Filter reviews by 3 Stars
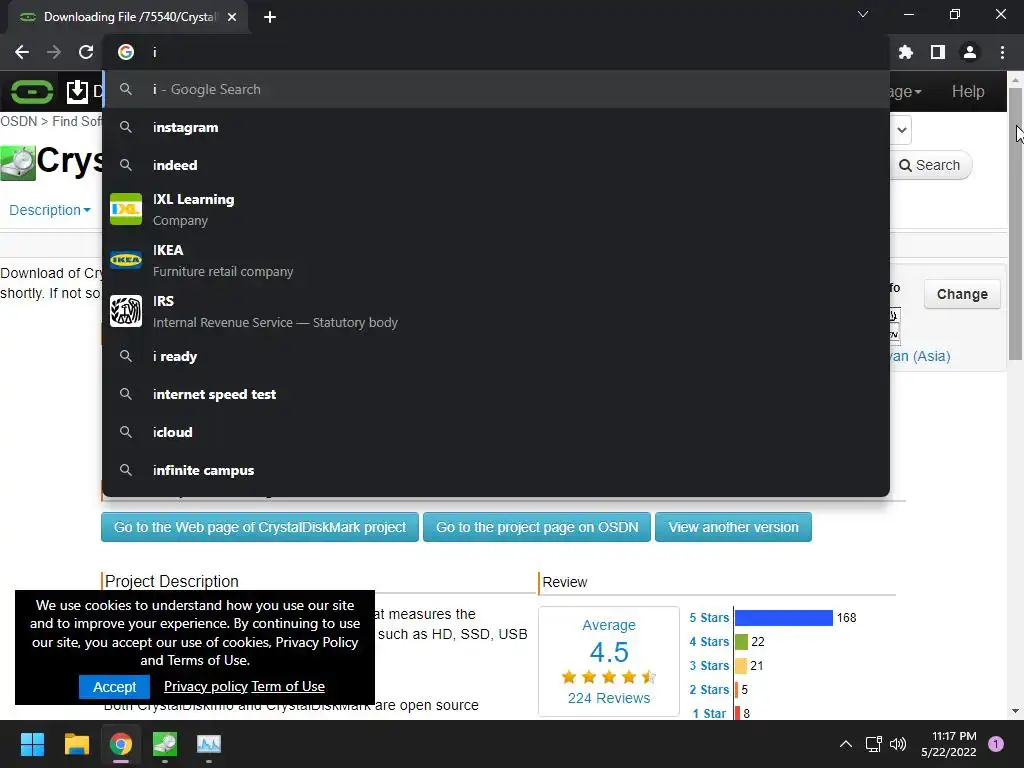1024x768 pixels. coord(709,665)
